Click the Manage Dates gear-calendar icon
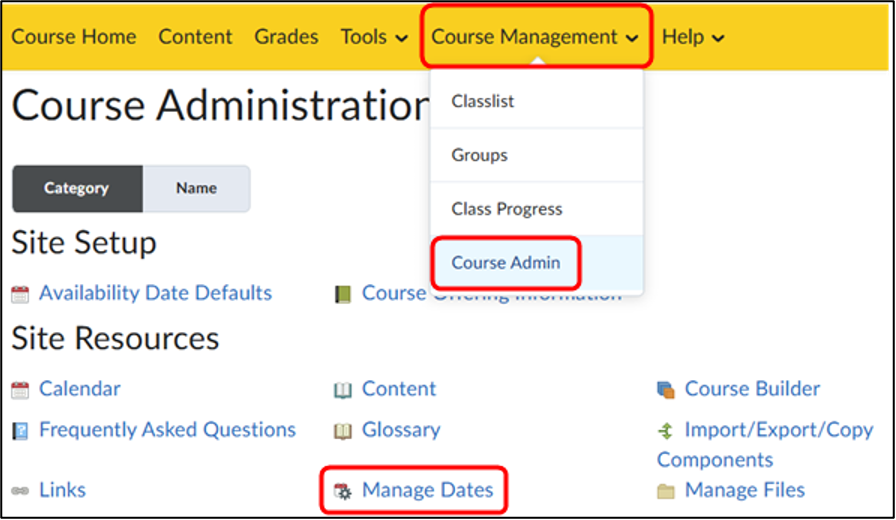This screenshot has width=896, height=520. (x=343, y=491)
